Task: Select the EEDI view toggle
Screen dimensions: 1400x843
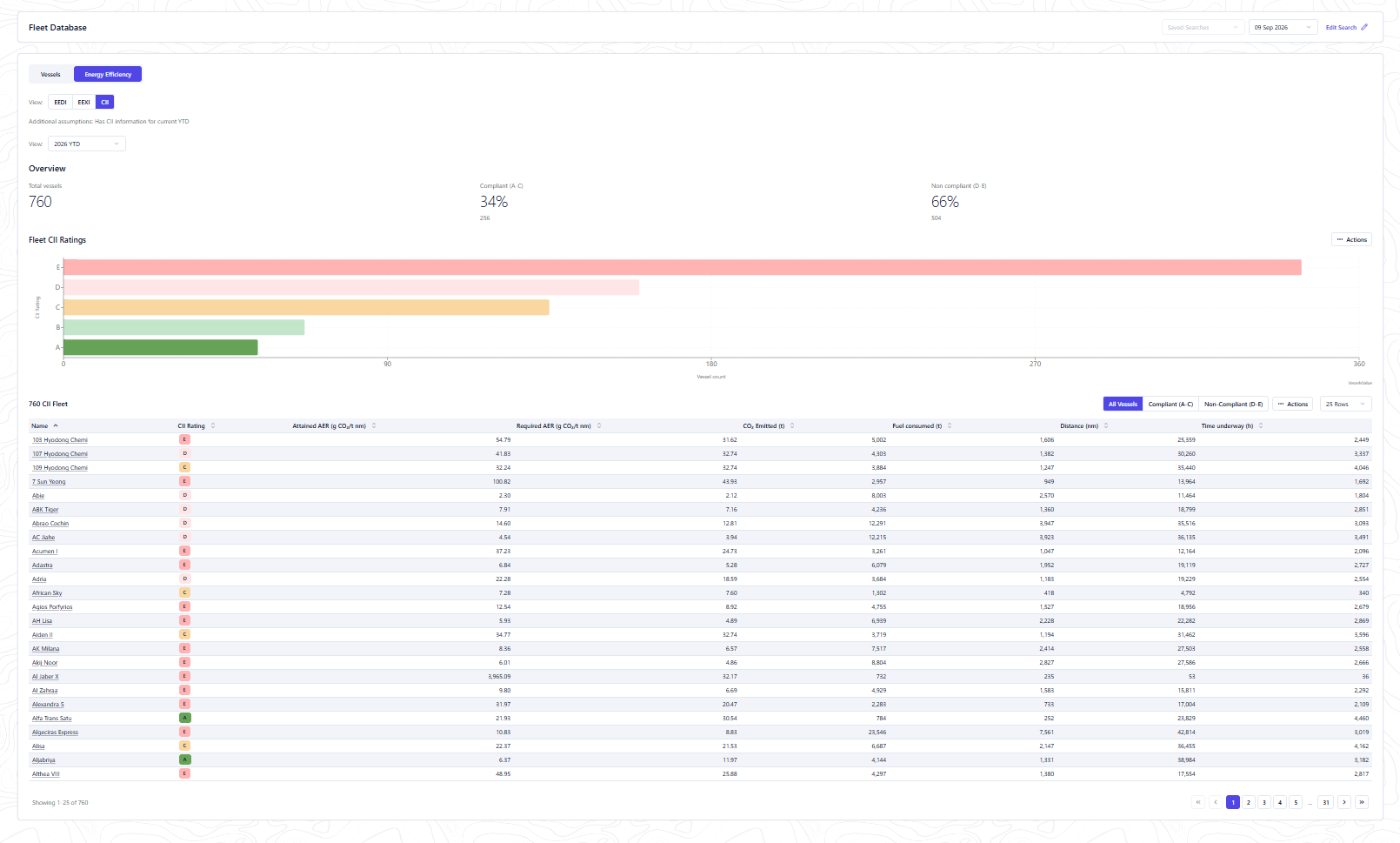Action: coord(60,102)
